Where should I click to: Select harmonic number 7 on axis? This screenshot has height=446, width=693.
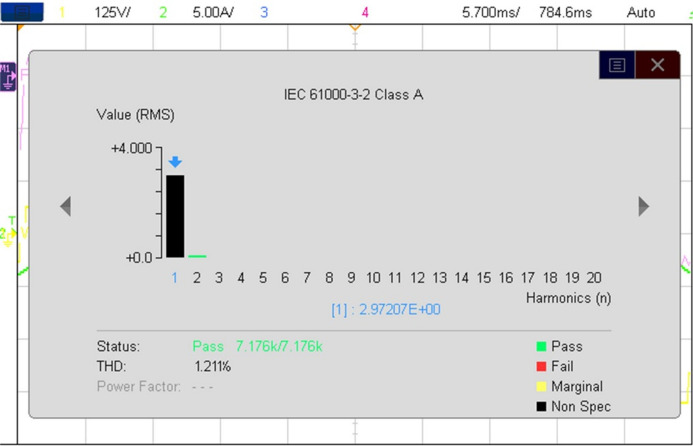(307, 278)
